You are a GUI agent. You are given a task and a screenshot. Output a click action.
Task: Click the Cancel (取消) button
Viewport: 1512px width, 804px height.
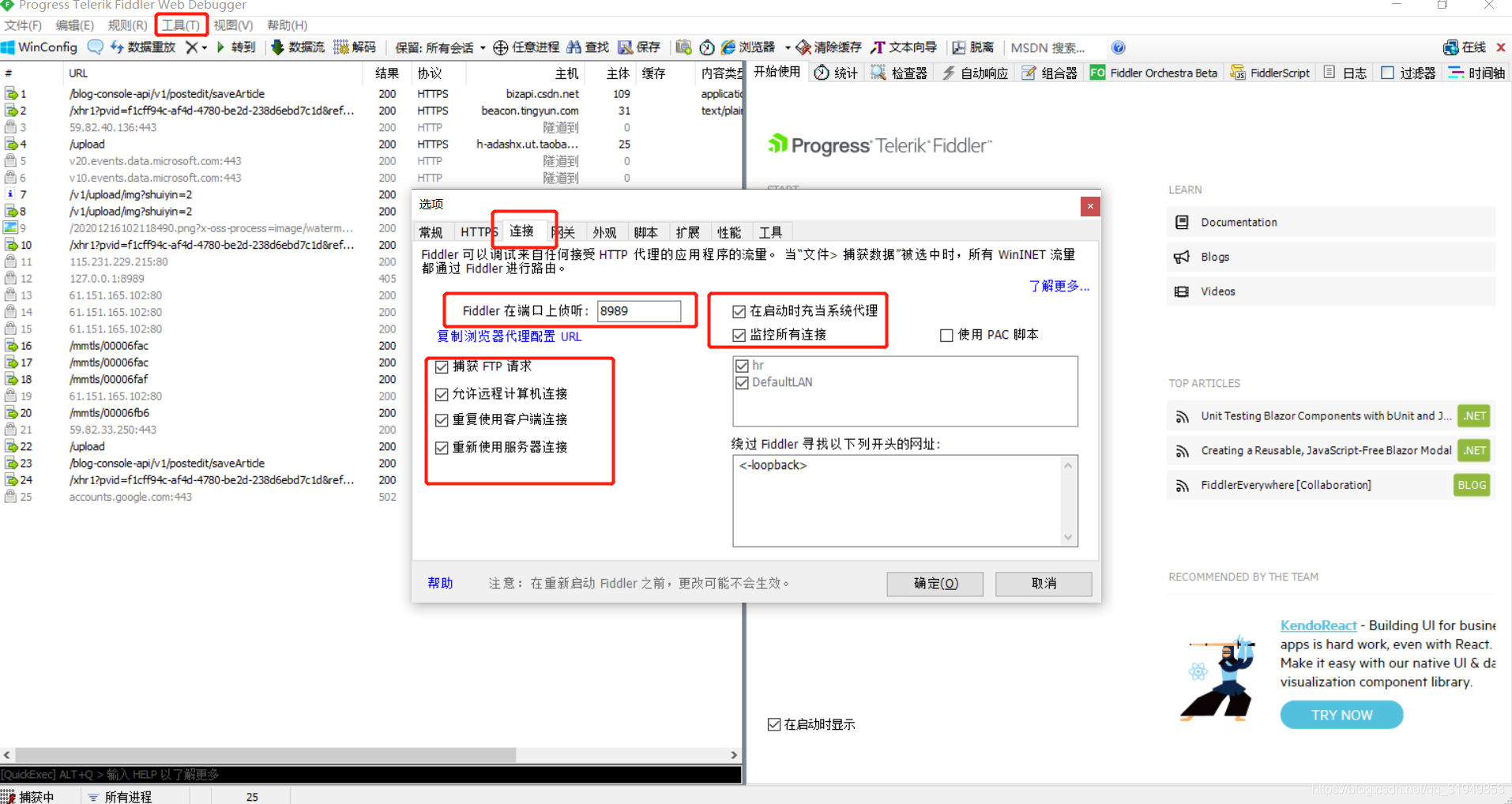[x=1044, y=583]
